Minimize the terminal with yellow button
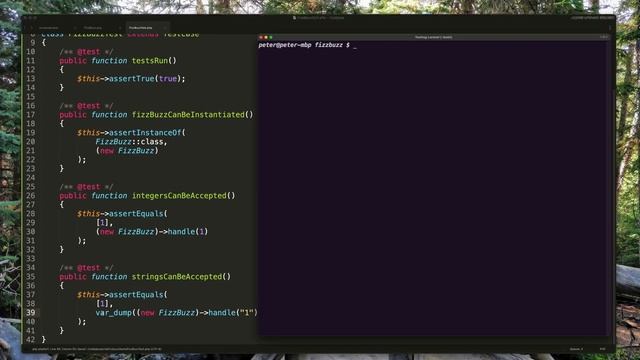Screen dimensions: 640x360 point(266,37)
